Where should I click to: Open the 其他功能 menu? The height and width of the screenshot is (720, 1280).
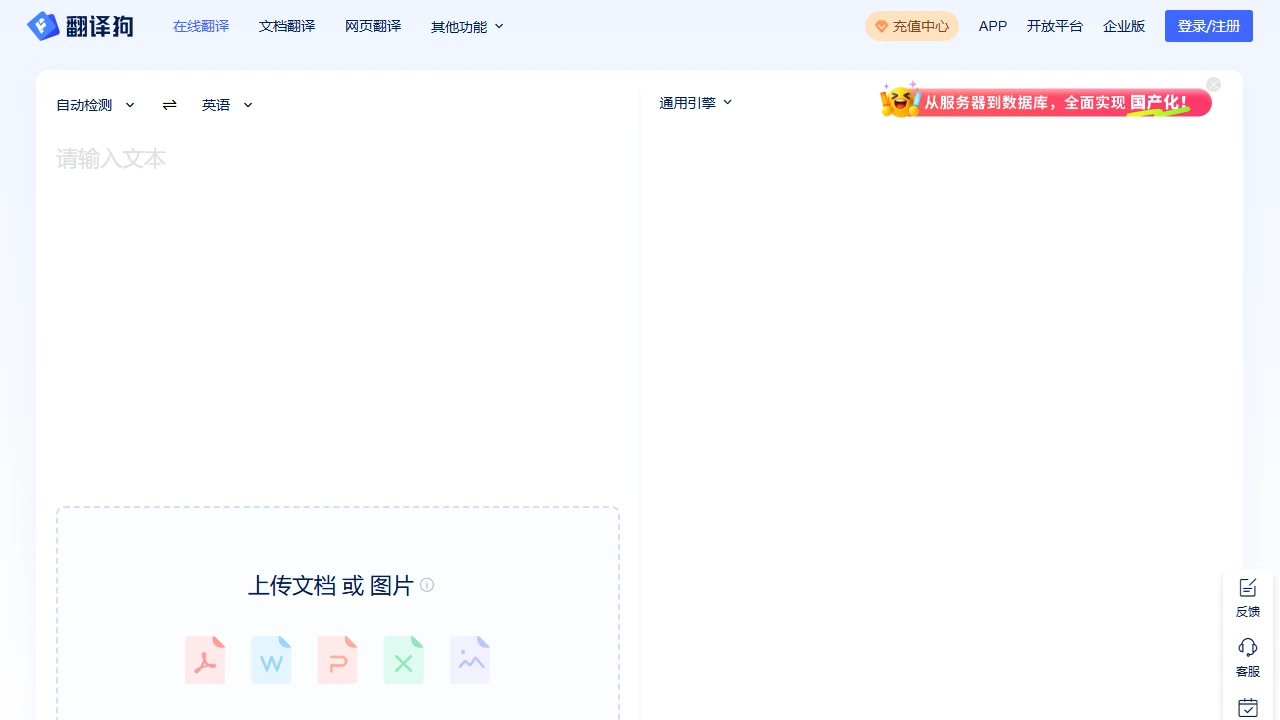click(x=466, y=26)
